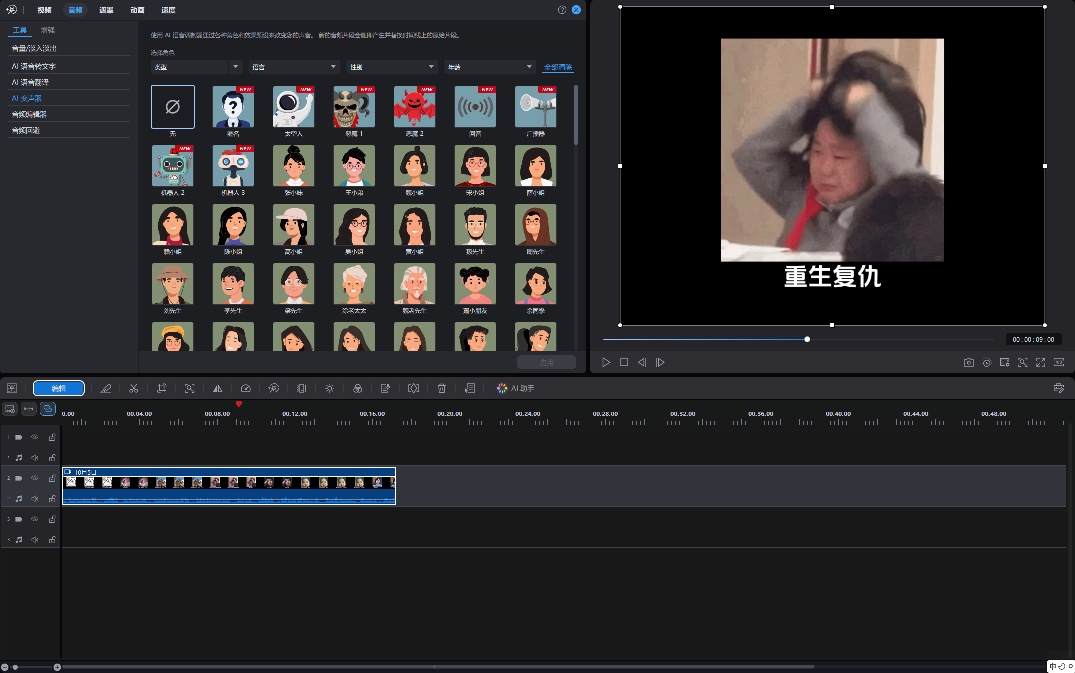Click the mirror flip triangles icon
This screenshot has width=1075, height=673.
[217, 389]
